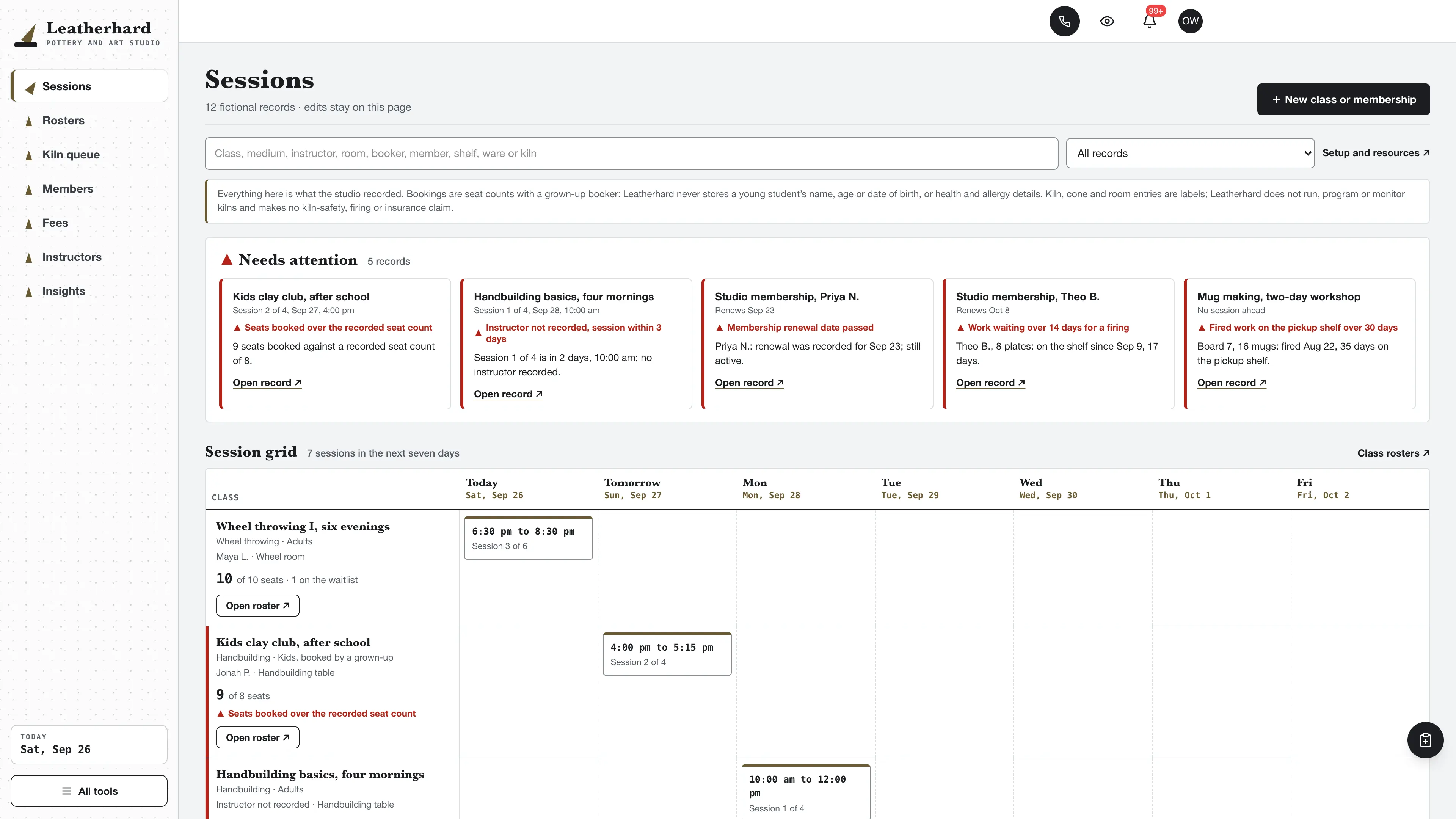Viewport: 1456px width, 819px height.
Task: Click the Needs attention warning triangle icon
Action: coord(227,259)
